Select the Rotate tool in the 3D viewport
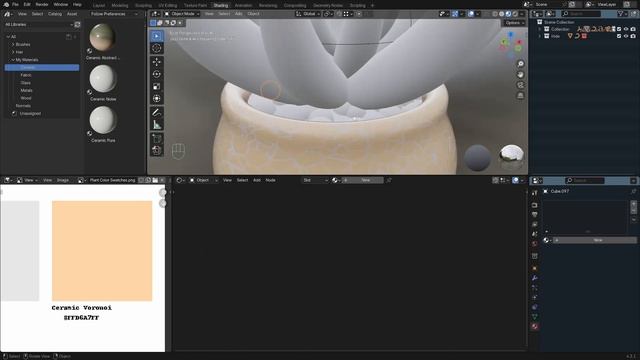 [x=157, y=74]
